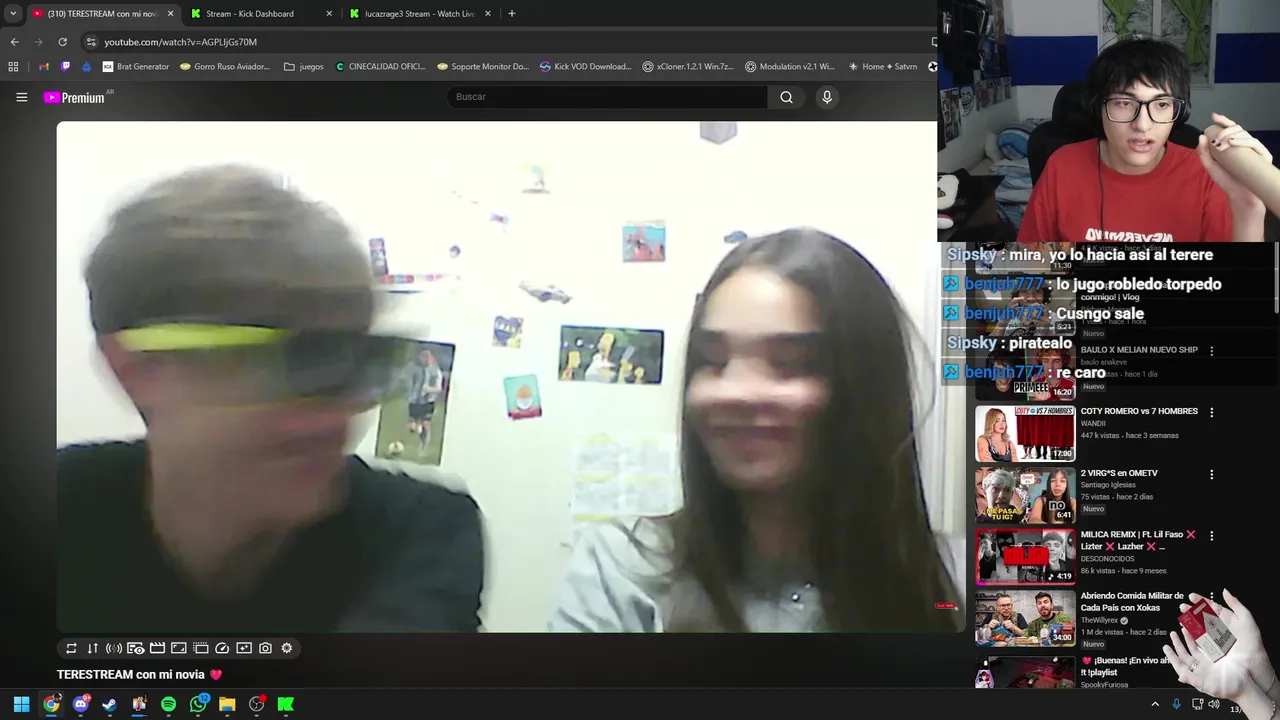
Task: Click the address bar URL
Action: [x=181, y=42]
